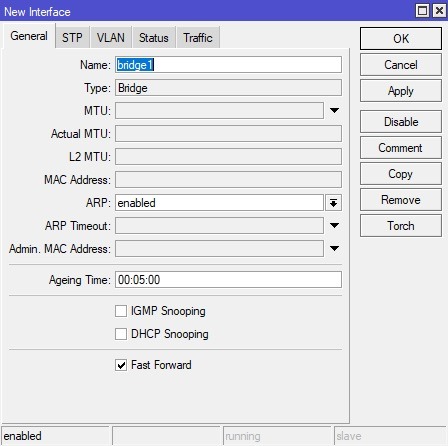Screen dimensions: 448x446
Task: Uncheck the Fast Forward checkbox
Action: [x=121, y=365]
